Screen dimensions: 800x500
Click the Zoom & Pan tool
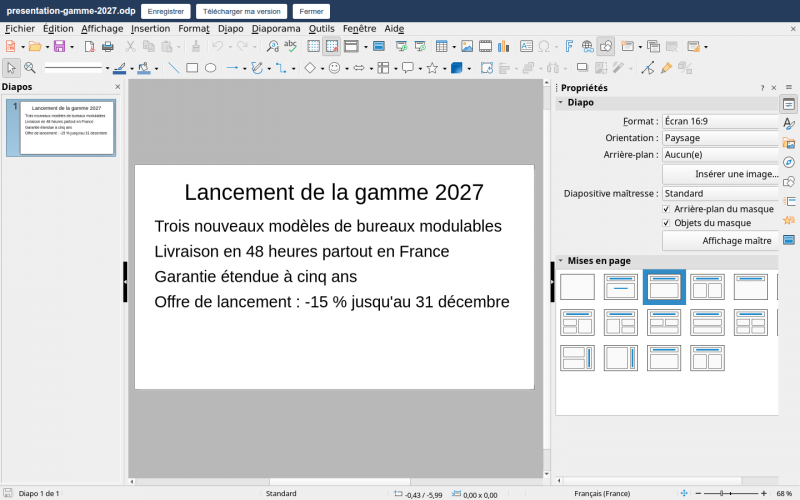coord(30,68)
